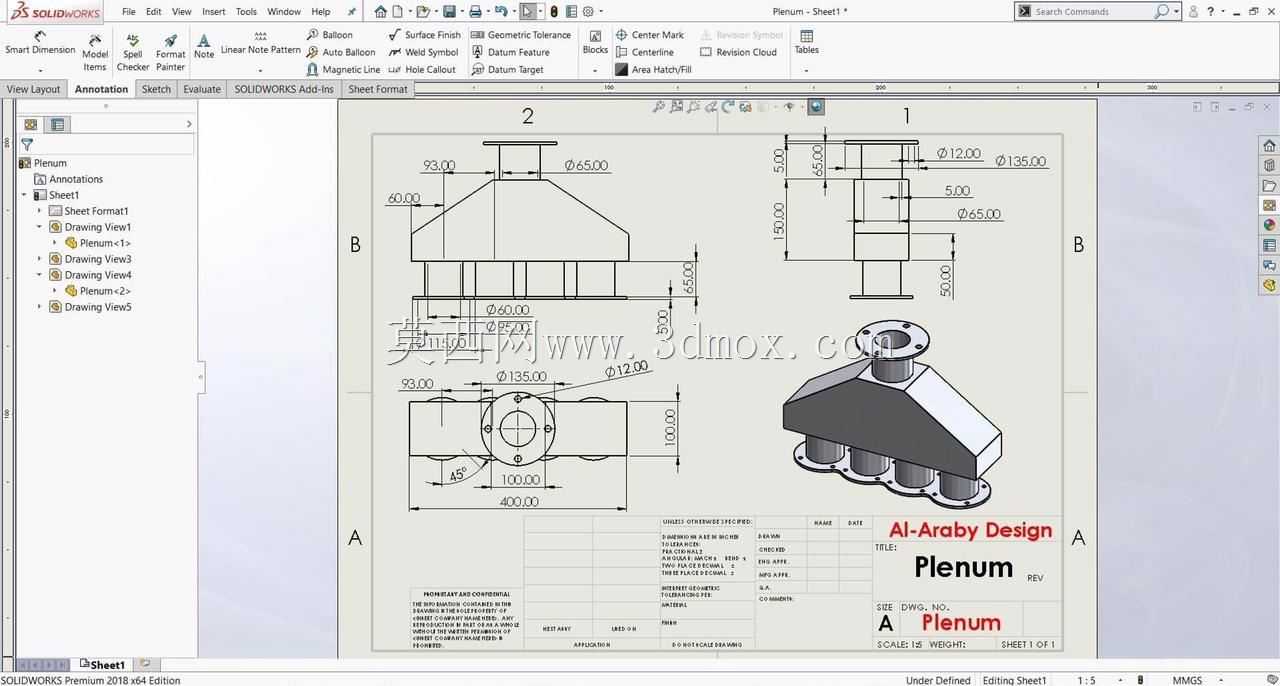
Task: Click the tree filter funnel icon
Action: (27, 145)
